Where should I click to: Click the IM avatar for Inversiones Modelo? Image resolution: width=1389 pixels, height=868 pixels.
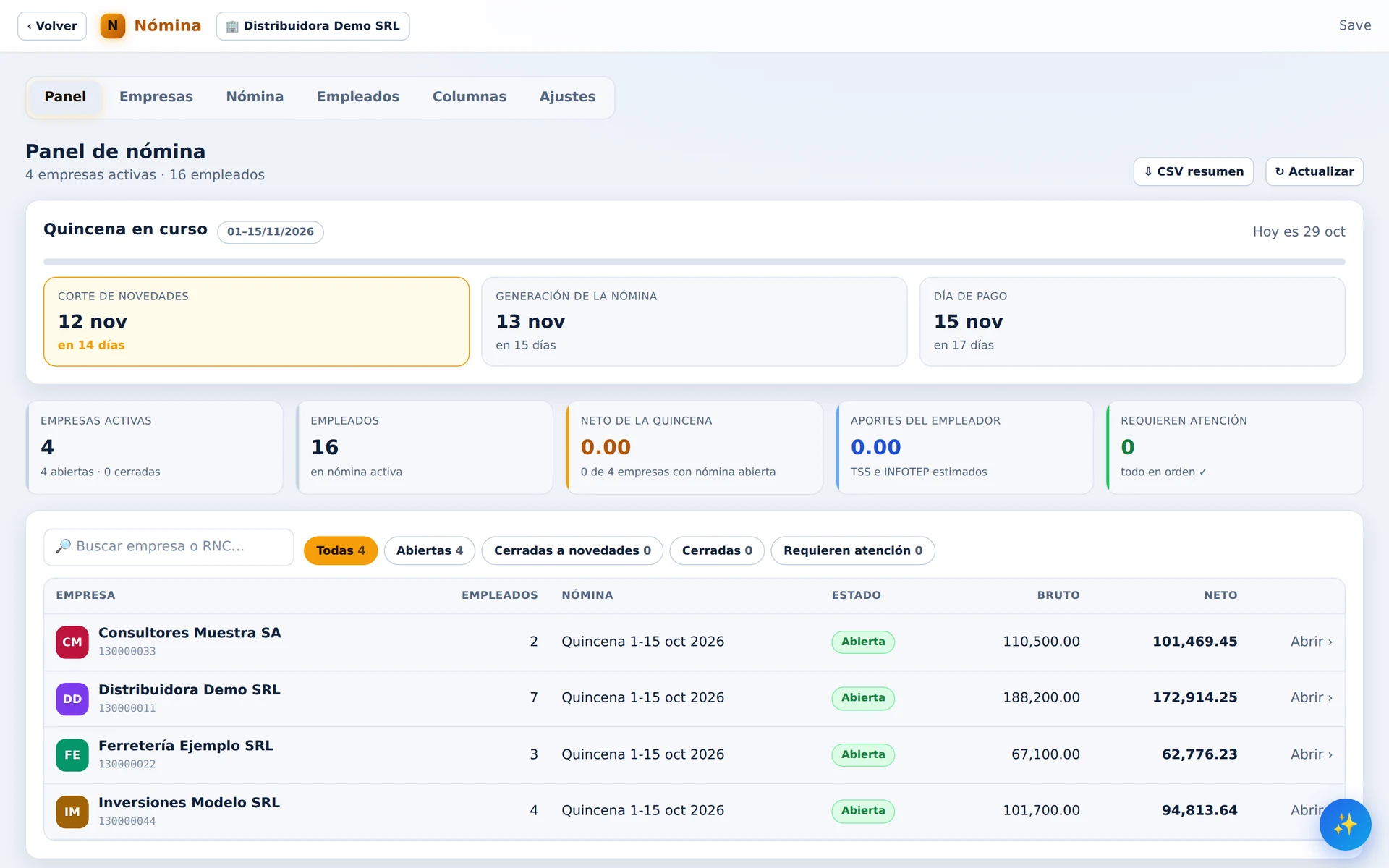click(72, 812)
